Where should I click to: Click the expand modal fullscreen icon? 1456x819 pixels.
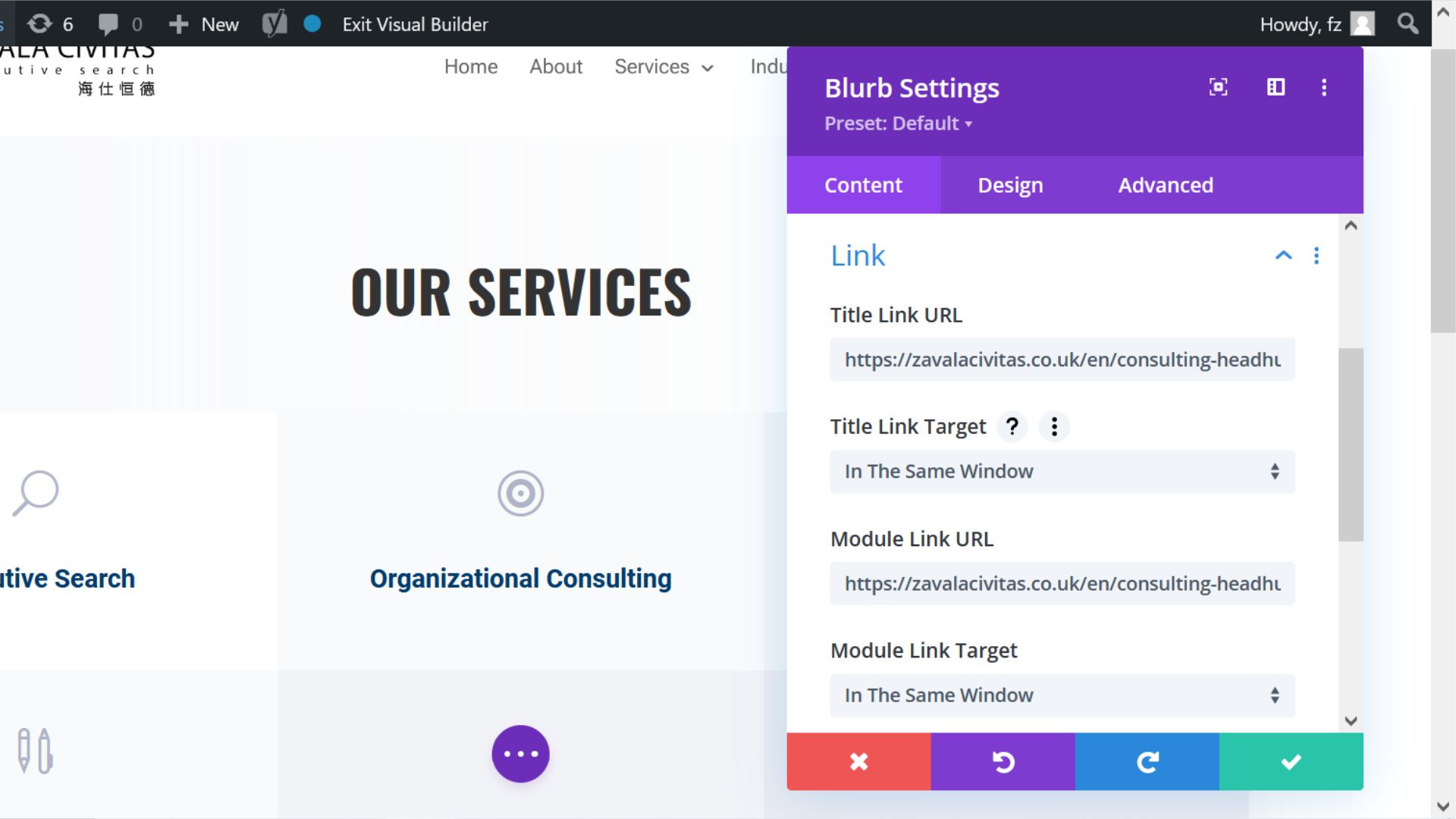(1218, 87)
